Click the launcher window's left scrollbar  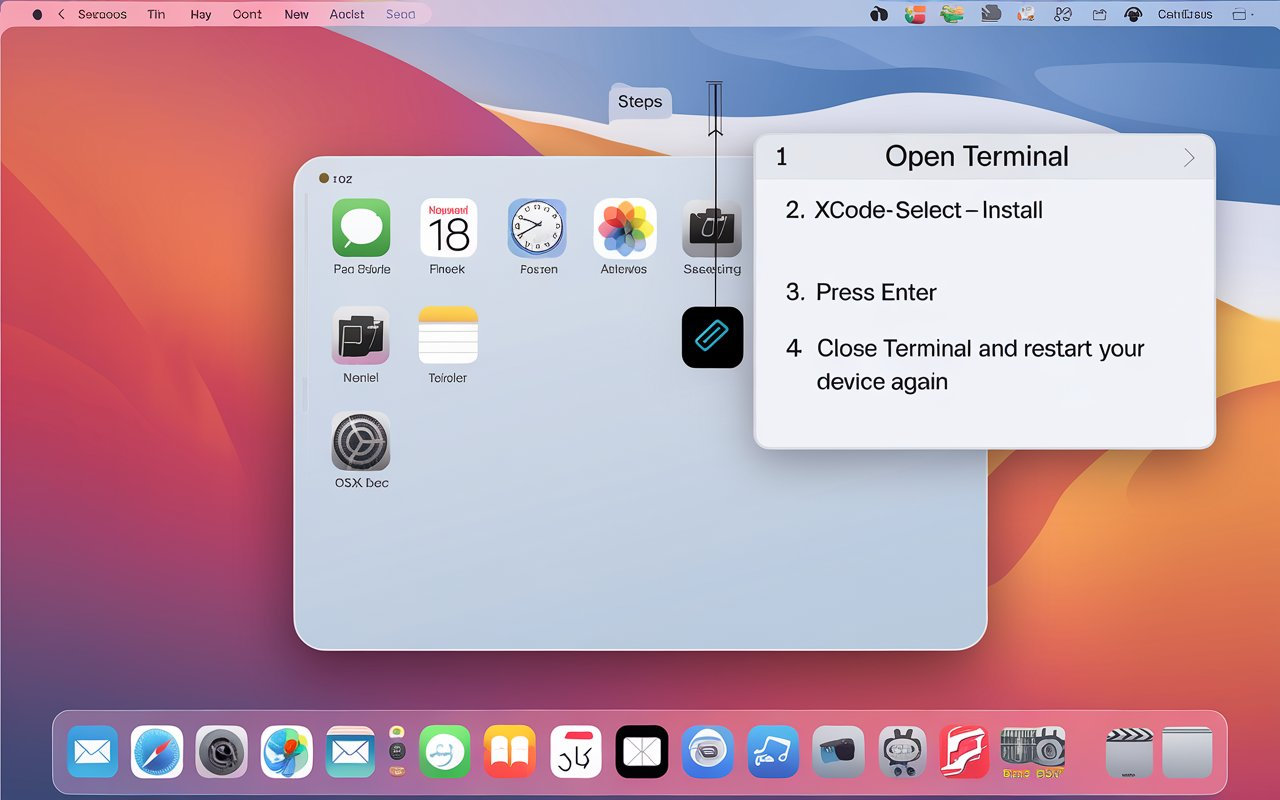pos(305,303)
